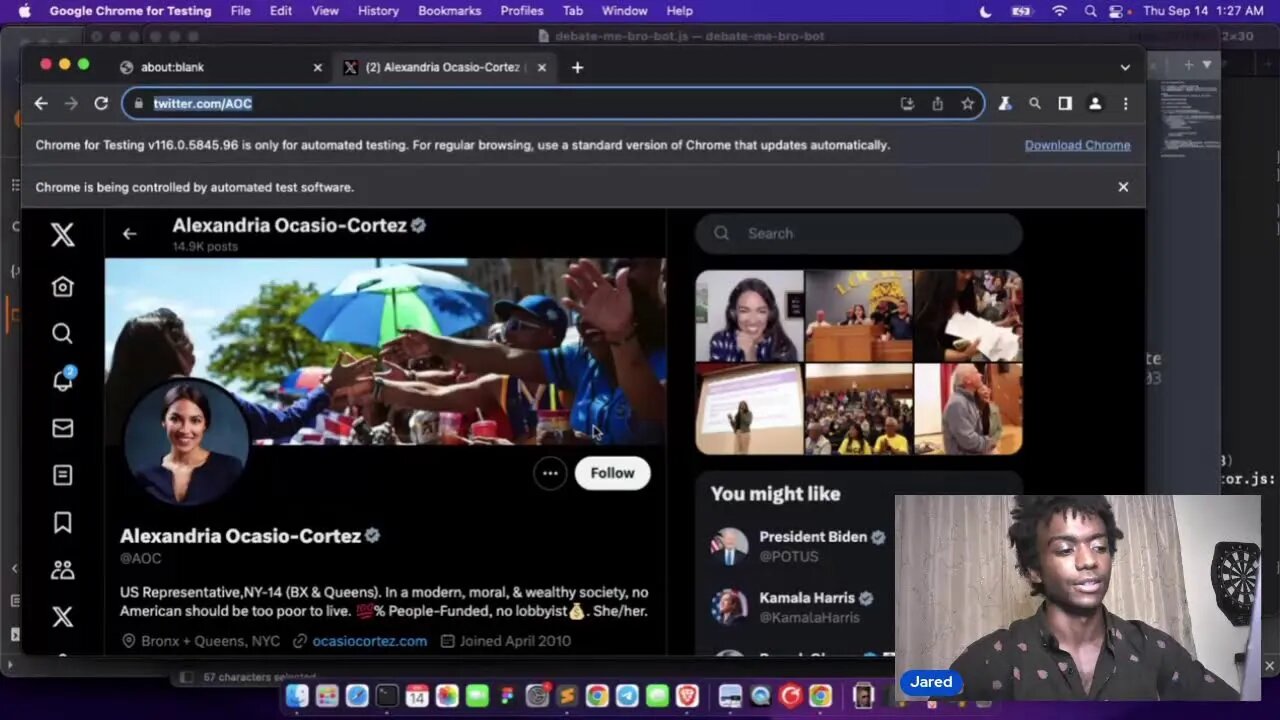
Task: Click the X Search field
Action: point(859,233)
